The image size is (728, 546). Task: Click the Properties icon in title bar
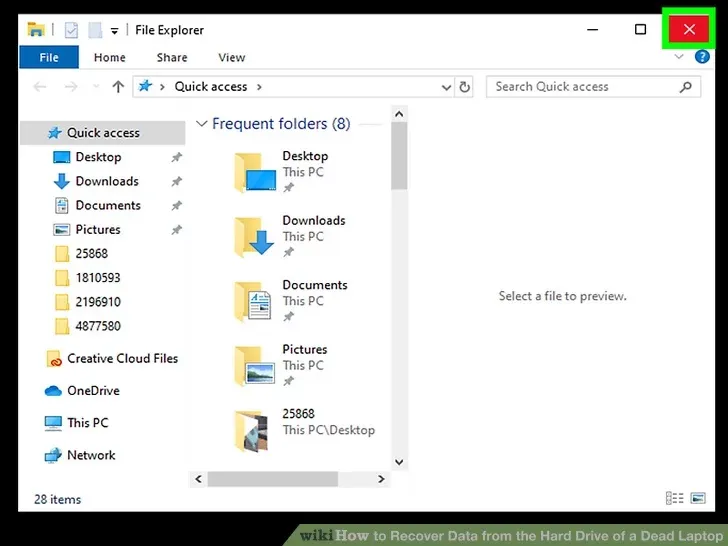click(x=71, y=29)
